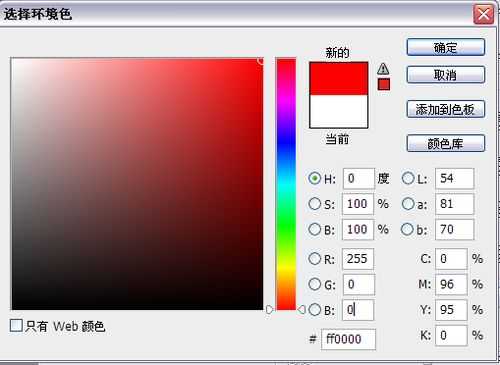Click the a value field showing 81
The image size is (500, 365).
pos(455,204)
